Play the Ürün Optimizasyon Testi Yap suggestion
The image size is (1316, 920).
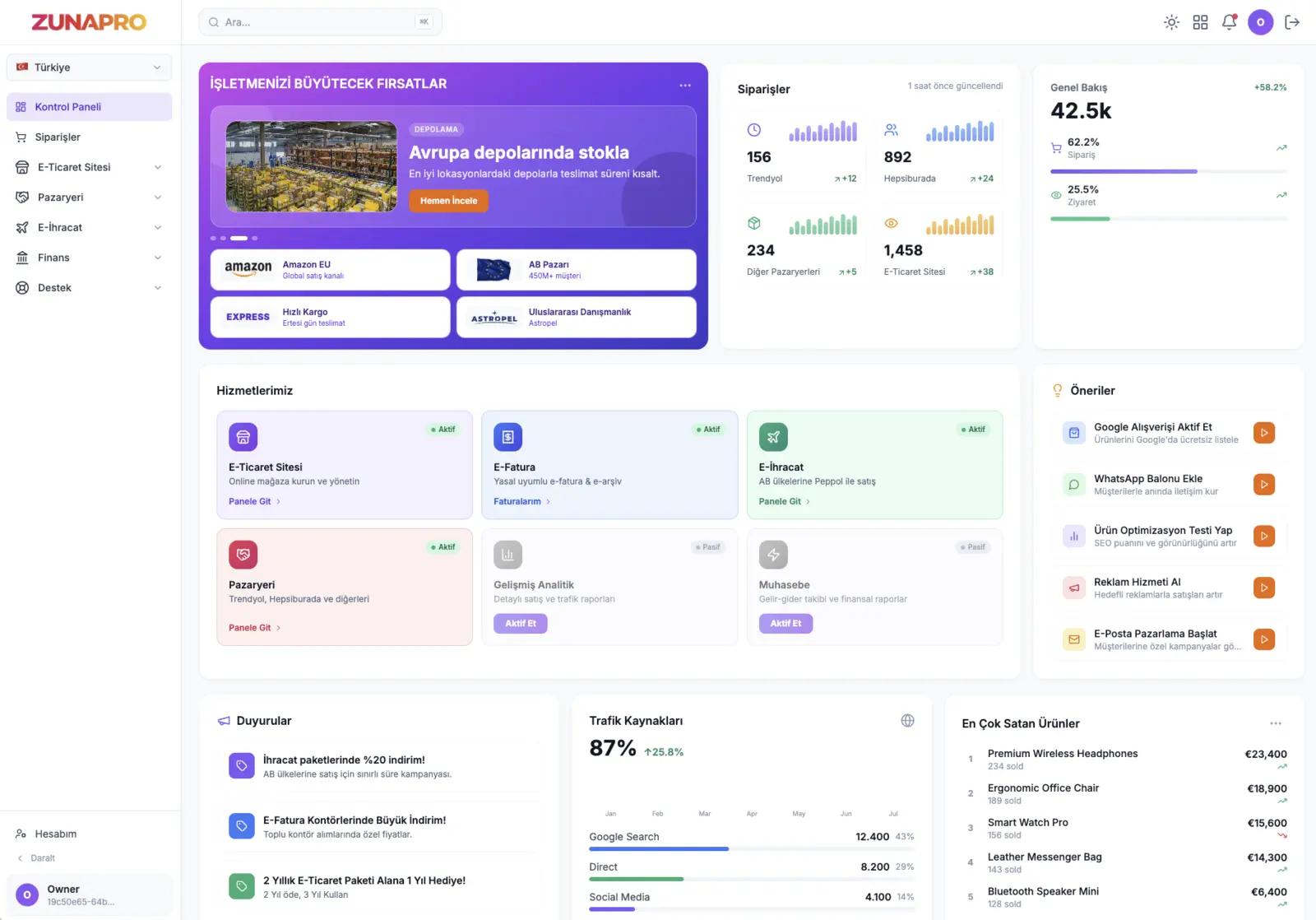point(1264,536)
